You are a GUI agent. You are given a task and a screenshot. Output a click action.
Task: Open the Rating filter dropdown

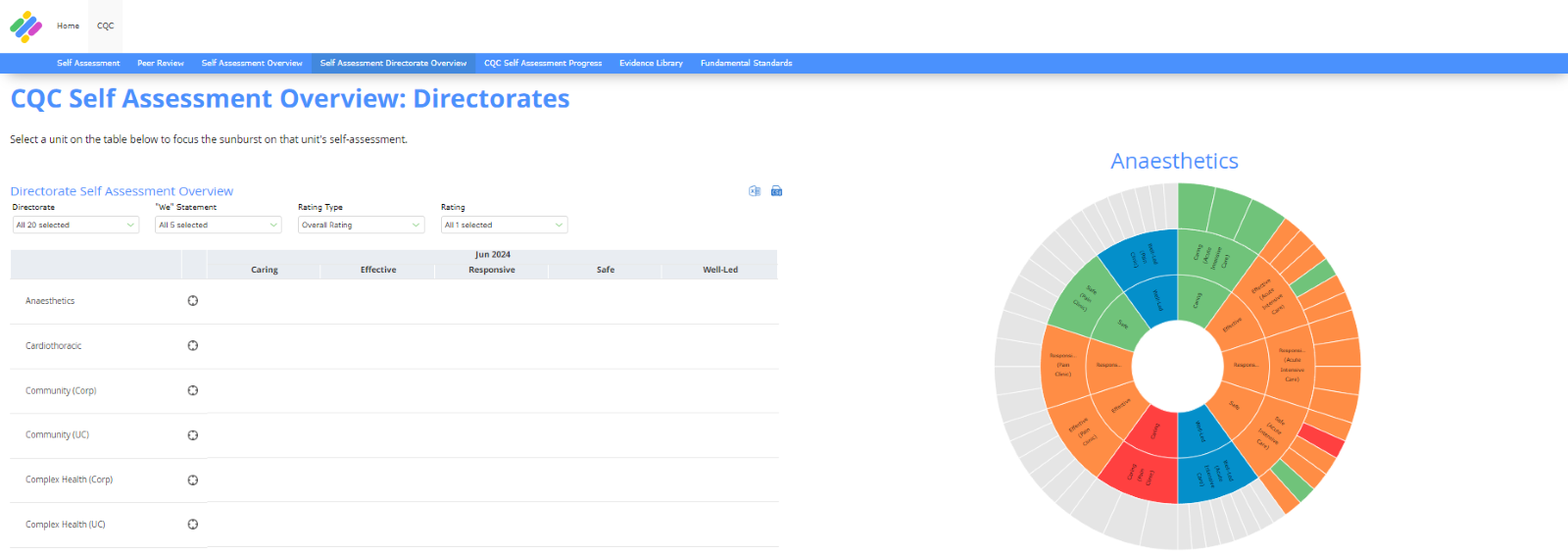point(505,225)
